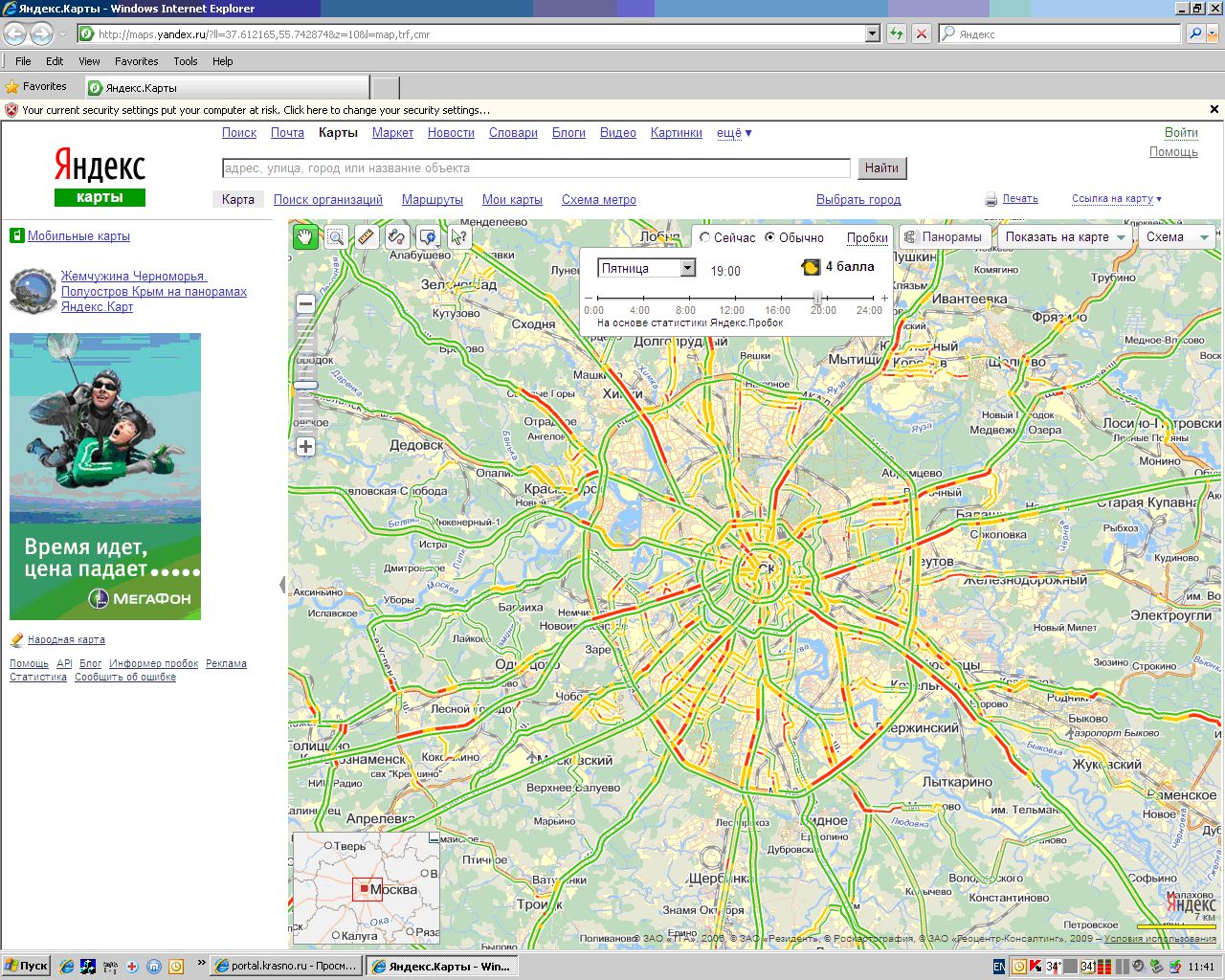This screenshot has width=1225, height=980.
Task: Refresh the page with reload icon
Action: (x=896, y=33)
